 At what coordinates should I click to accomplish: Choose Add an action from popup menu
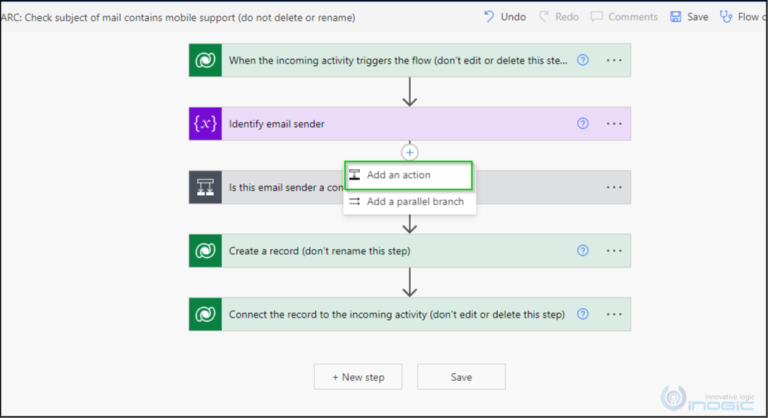[x=408, y=175]
